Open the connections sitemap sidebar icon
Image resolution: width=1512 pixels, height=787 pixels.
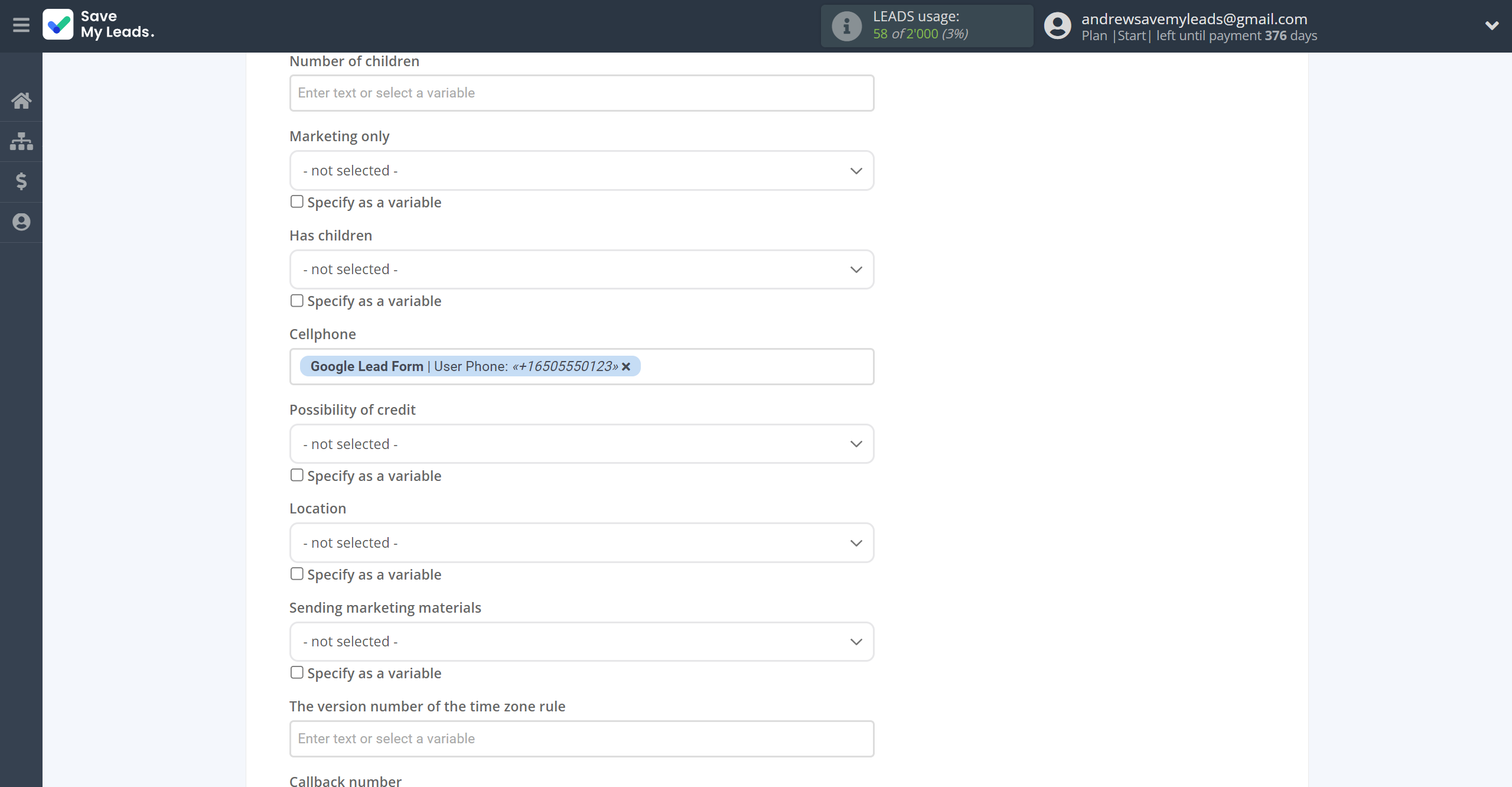[x=21, y=141]
